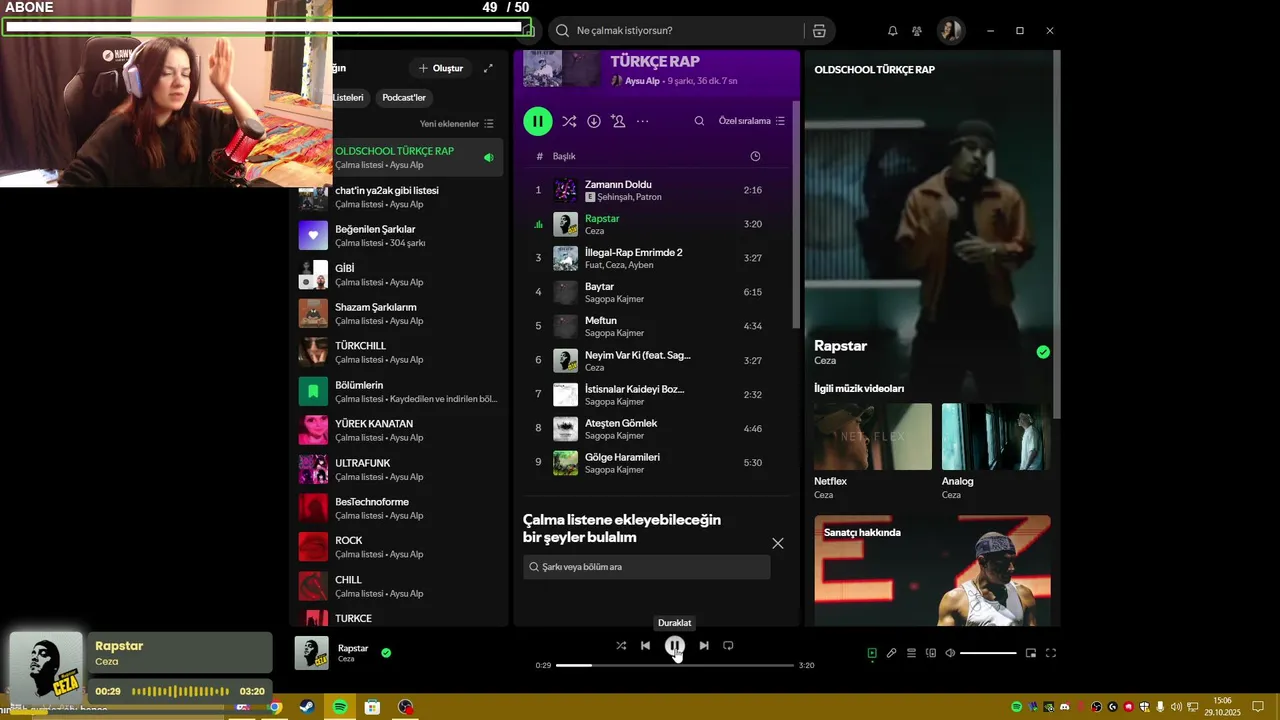The height and width of the screenshot is (720, 1280).
Task: Open the ULTRAFUNK playlist
Action: [400, 469]
